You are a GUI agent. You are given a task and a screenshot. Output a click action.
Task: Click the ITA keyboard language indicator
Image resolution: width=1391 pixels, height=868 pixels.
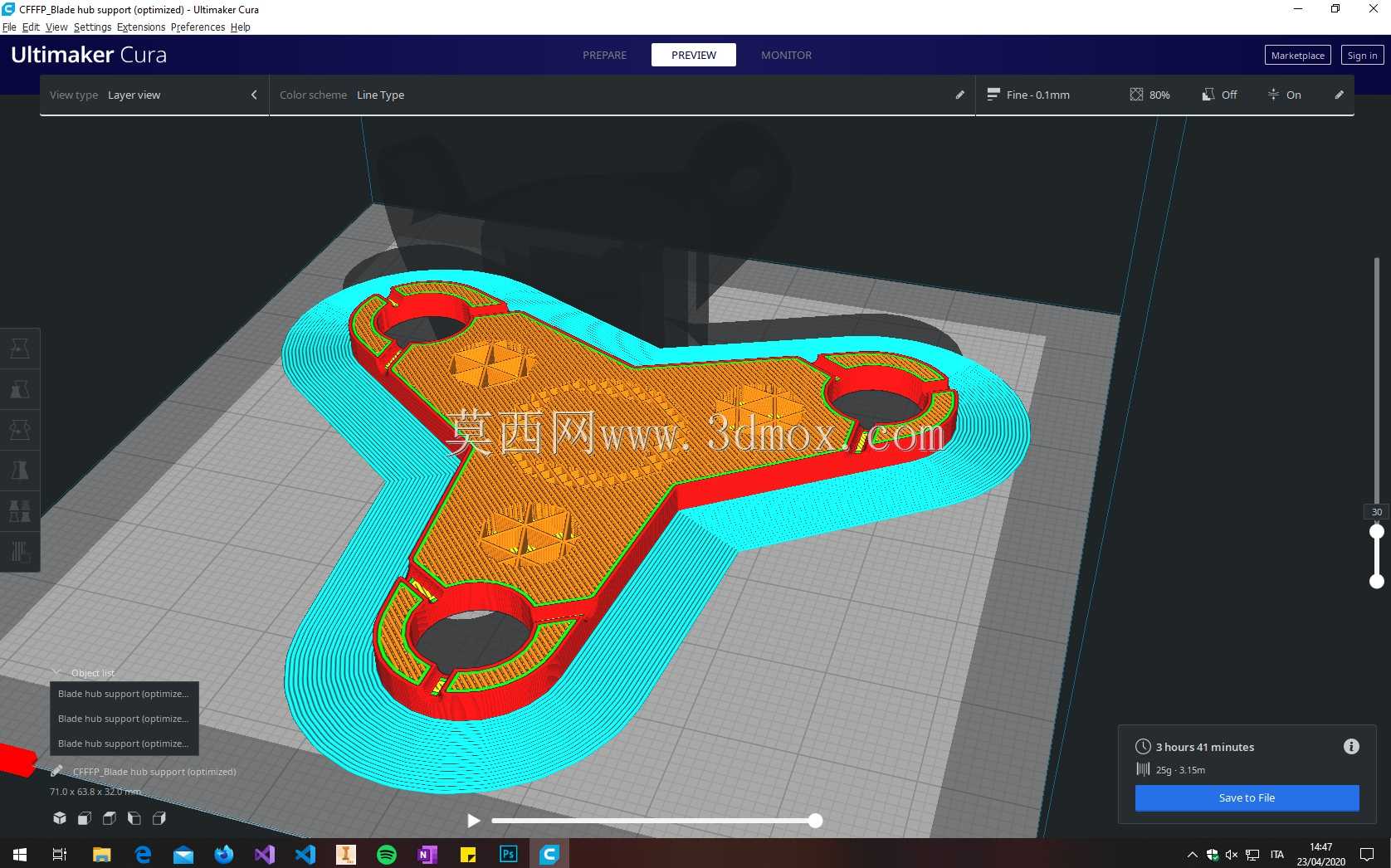click(1277, 854)
